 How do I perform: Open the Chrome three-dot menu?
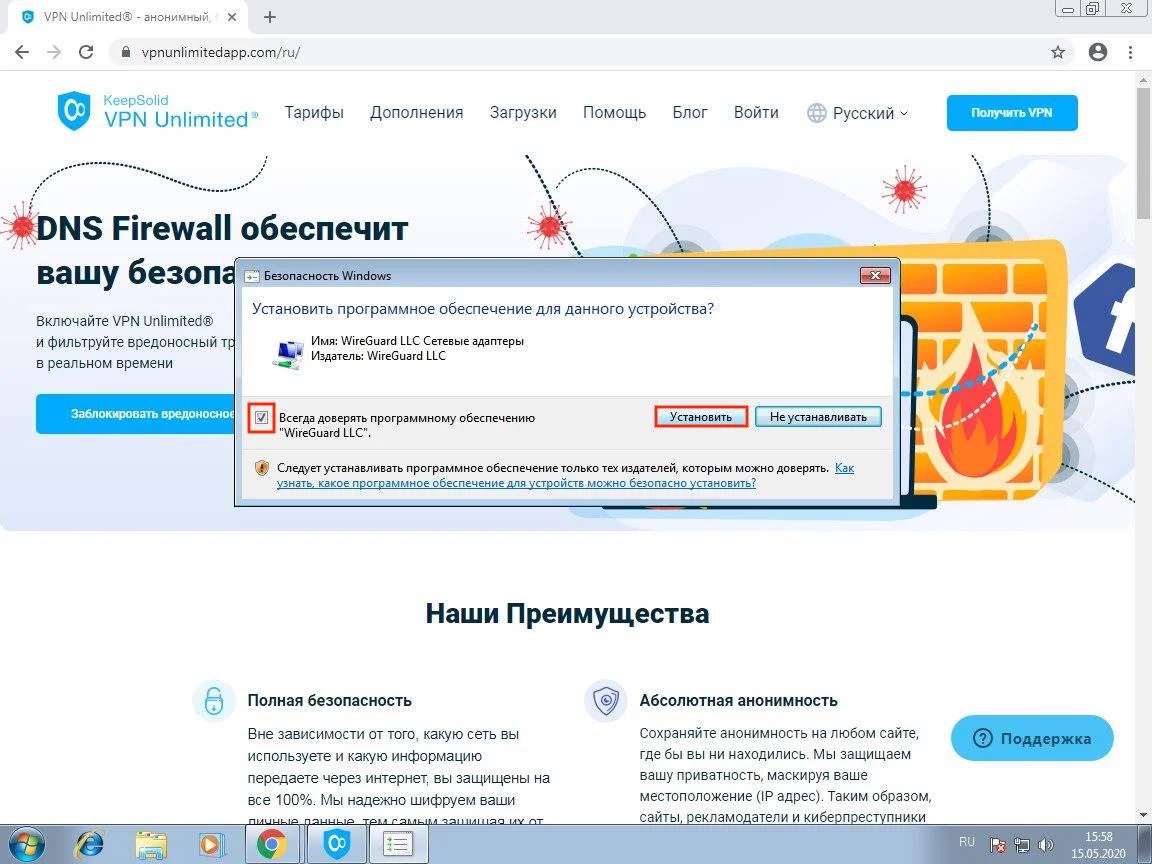click(1132, 52)
